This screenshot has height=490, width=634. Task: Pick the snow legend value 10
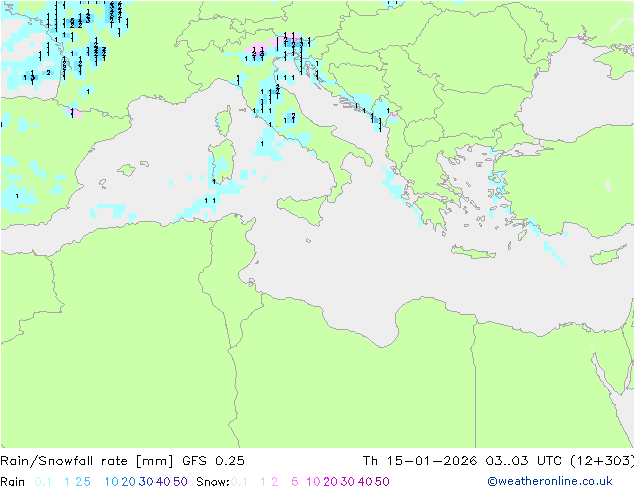(x=313, y=482)
